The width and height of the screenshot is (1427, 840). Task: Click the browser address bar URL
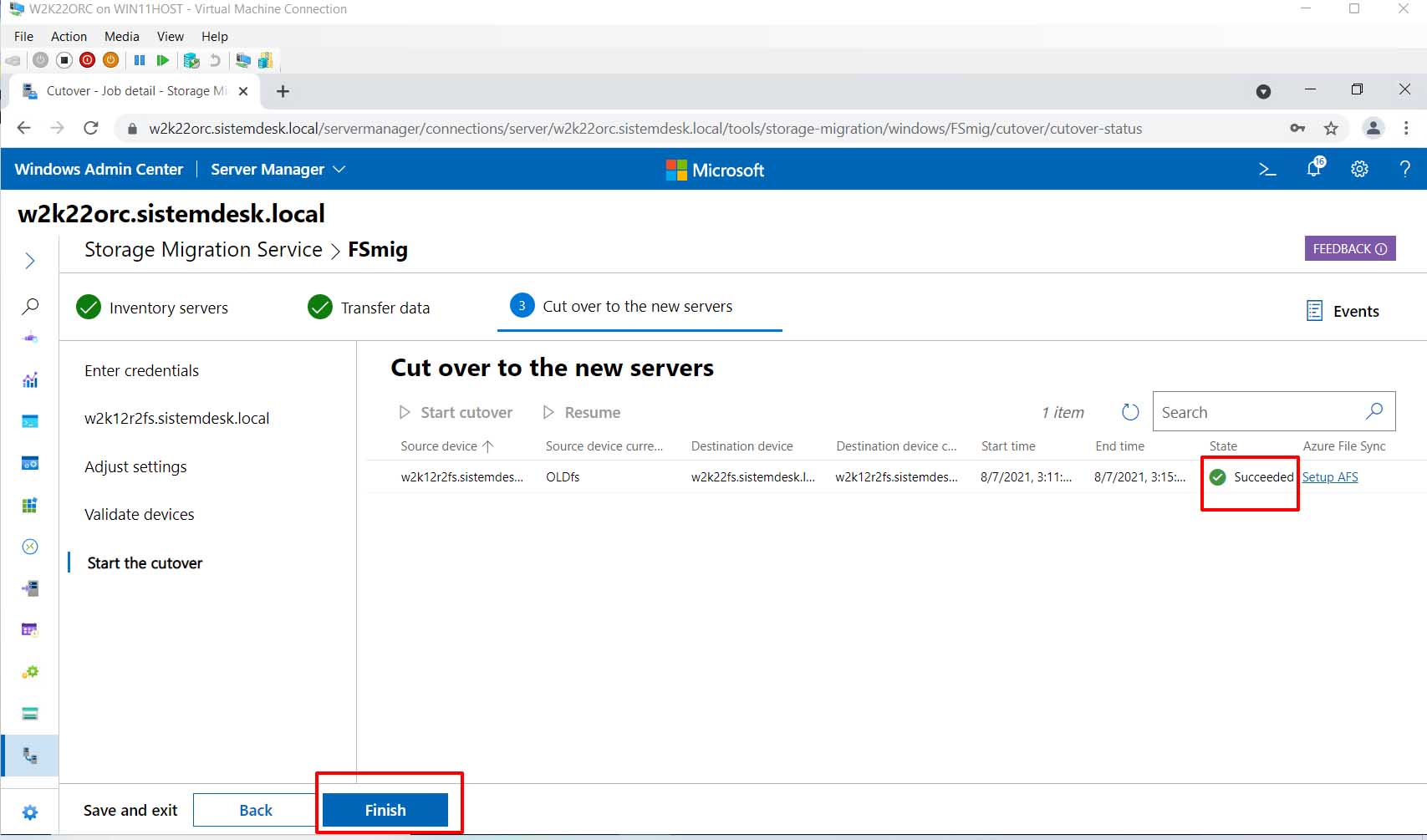645,128
